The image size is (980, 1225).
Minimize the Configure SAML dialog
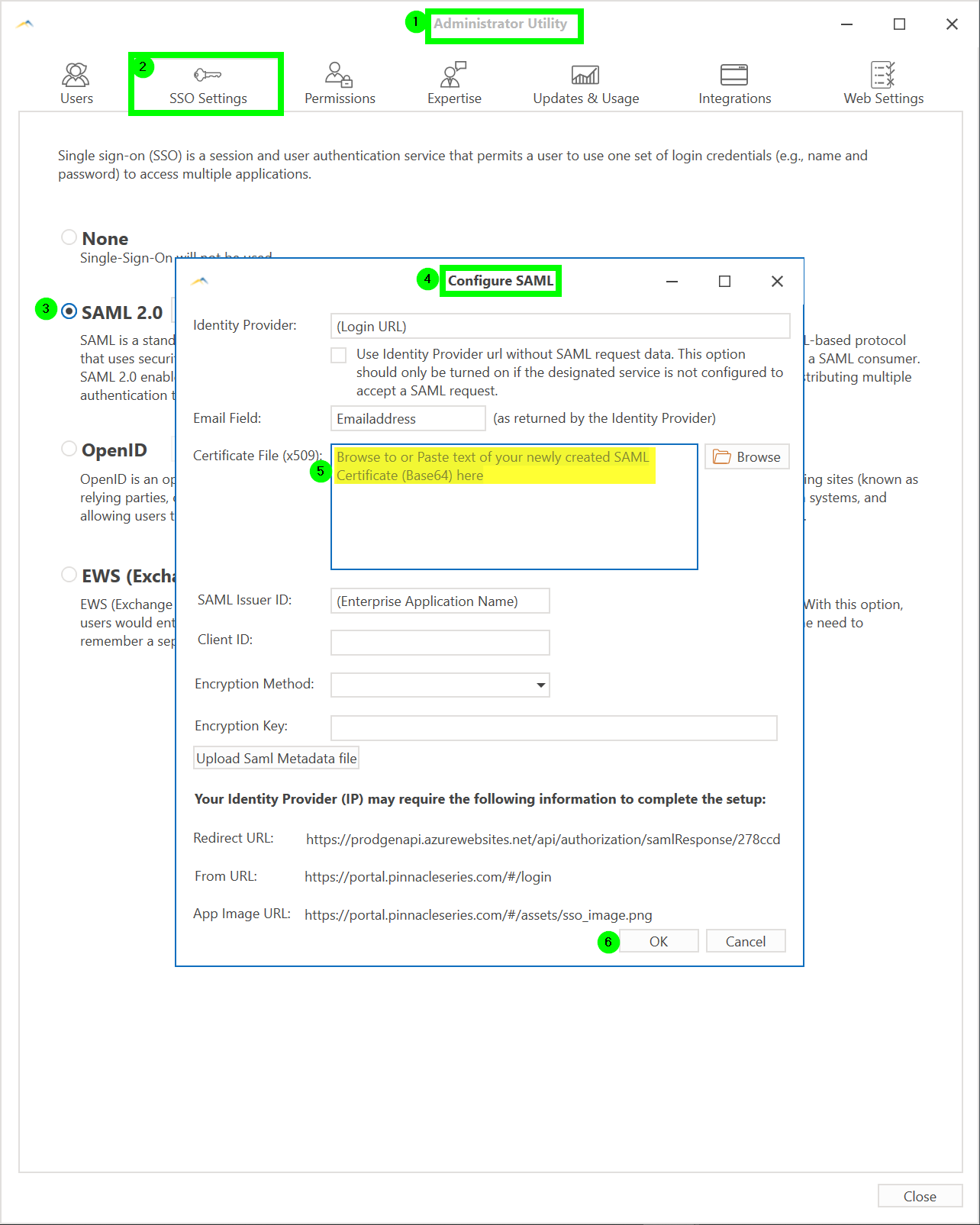[672, 281]
